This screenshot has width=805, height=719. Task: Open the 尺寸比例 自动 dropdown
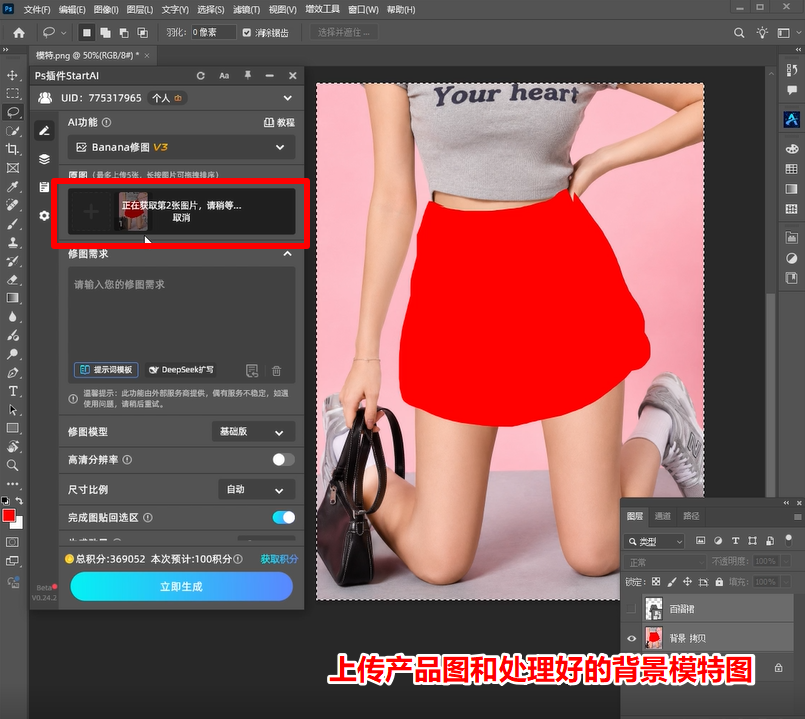[256, 489]
